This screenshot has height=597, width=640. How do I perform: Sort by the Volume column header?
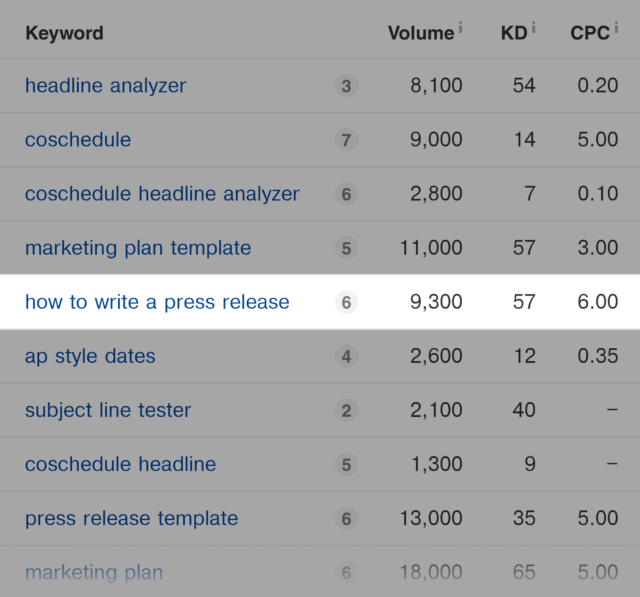point(421,33)
